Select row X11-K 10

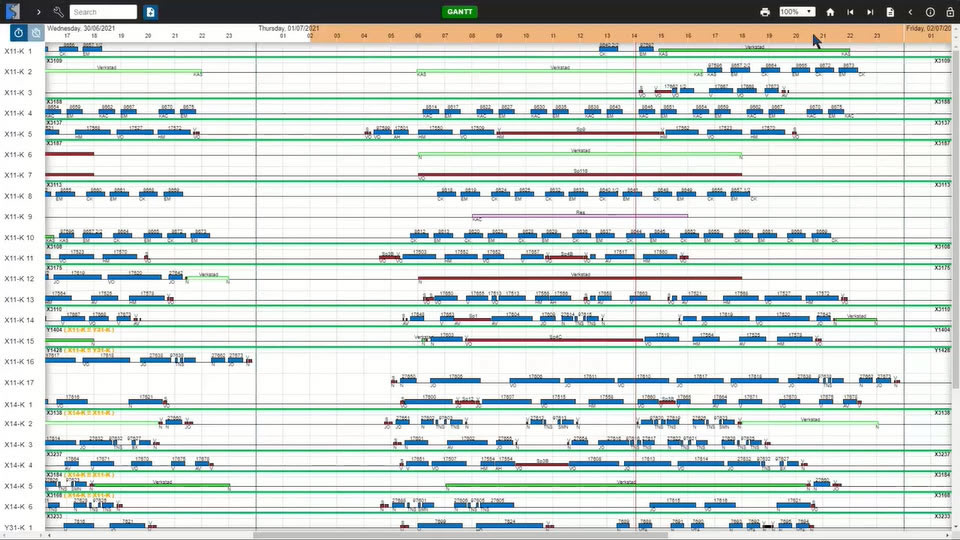(20, 238)
